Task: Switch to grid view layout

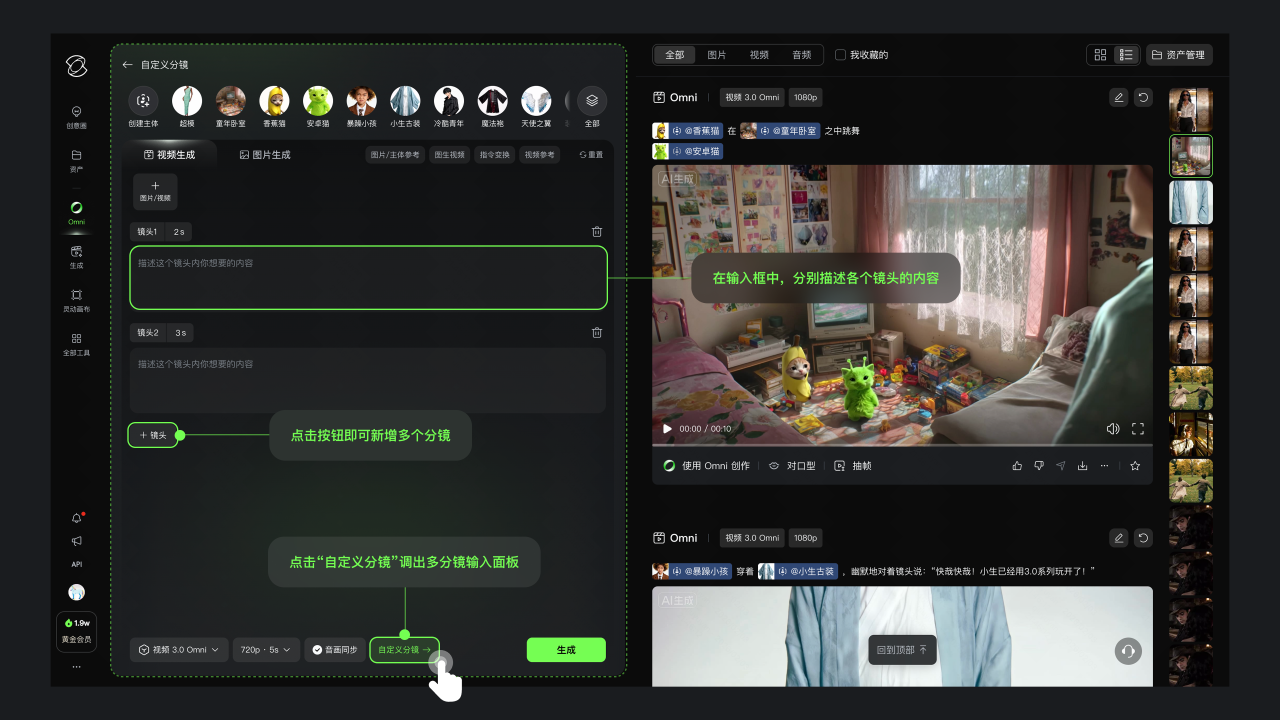Action: pyautogui.click(x=1100, y=55)
